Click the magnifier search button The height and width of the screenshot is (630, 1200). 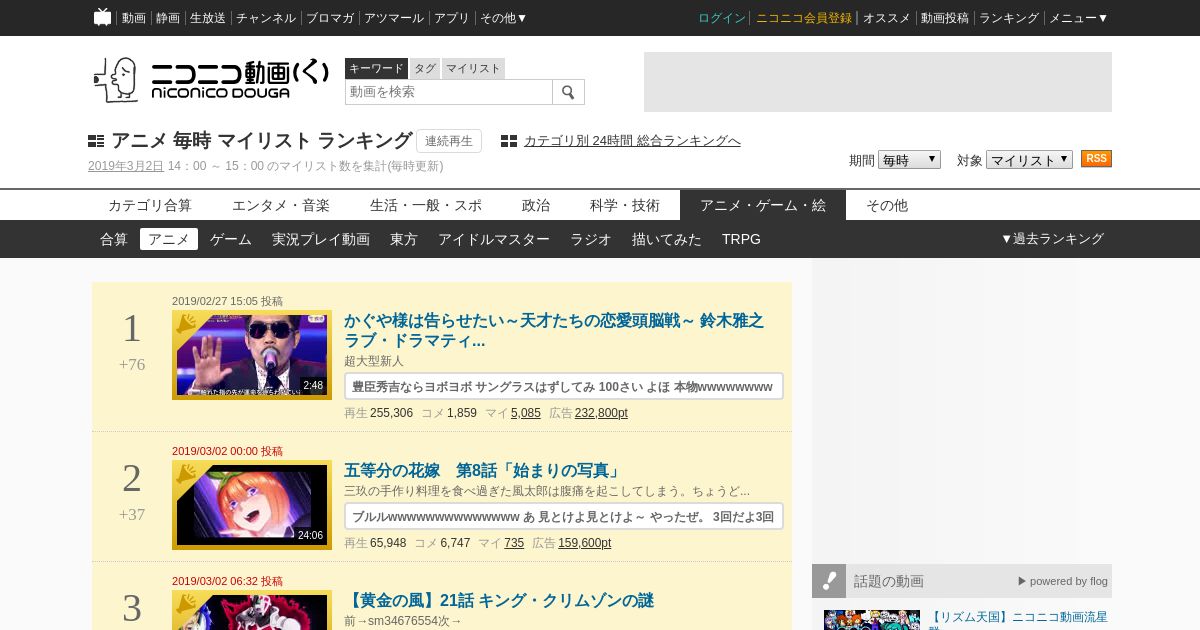pyautogui.click(x=568, y=92)
